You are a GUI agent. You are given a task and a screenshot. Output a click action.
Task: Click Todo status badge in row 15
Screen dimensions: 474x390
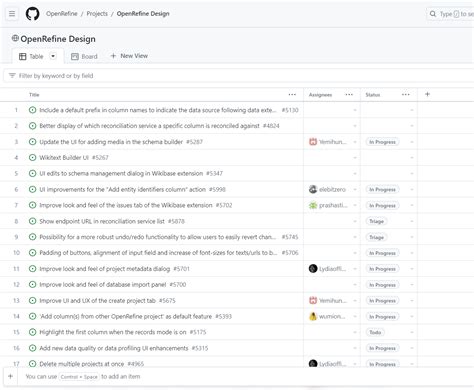(375, 332)
